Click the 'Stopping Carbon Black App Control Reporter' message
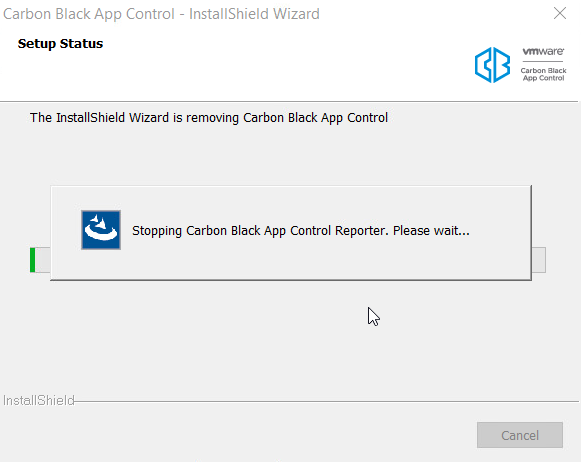The width and height of the screenshot is (581, 462). pos(260,230)
